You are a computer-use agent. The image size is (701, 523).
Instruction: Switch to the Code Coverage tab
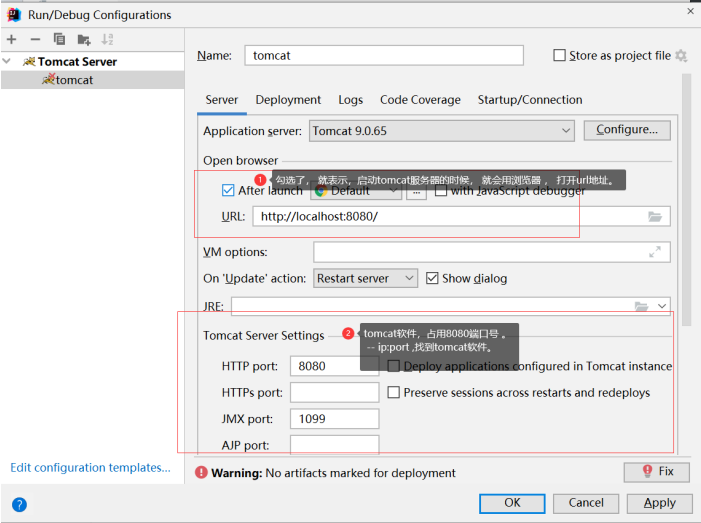(x=420, y=100)
